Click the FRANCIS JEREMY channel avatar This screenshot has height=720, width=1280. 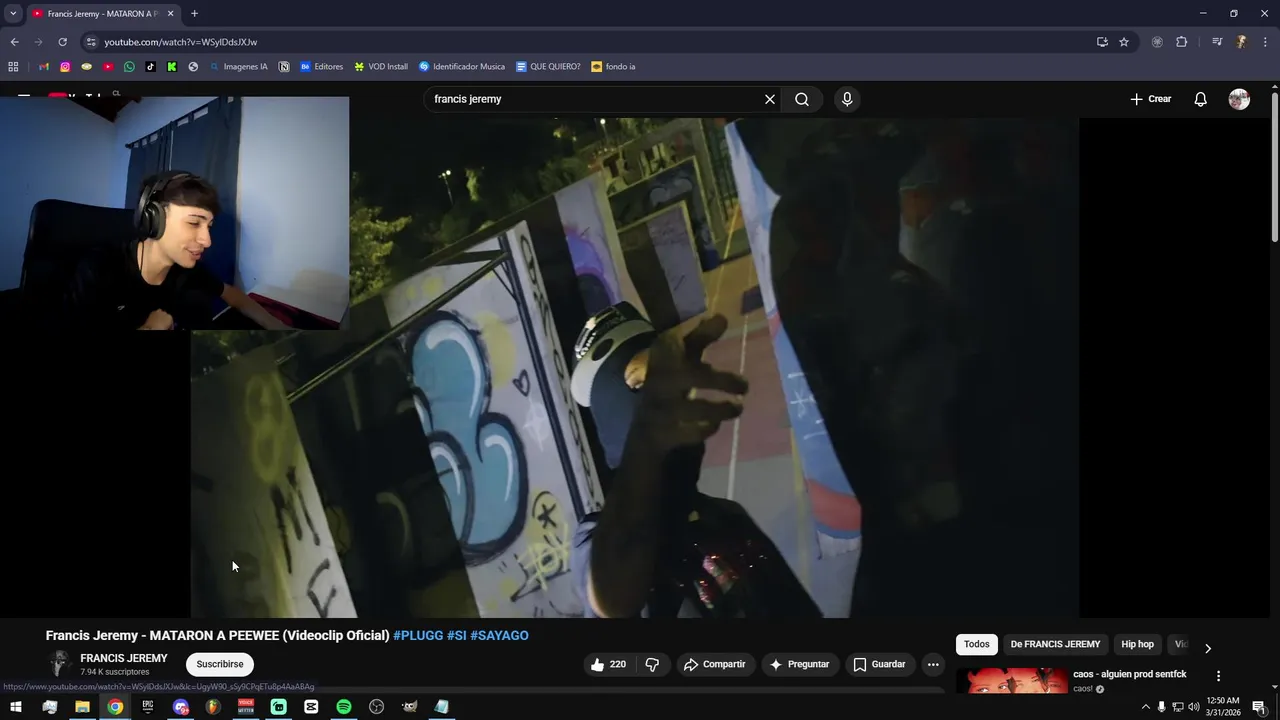[59, 664]
